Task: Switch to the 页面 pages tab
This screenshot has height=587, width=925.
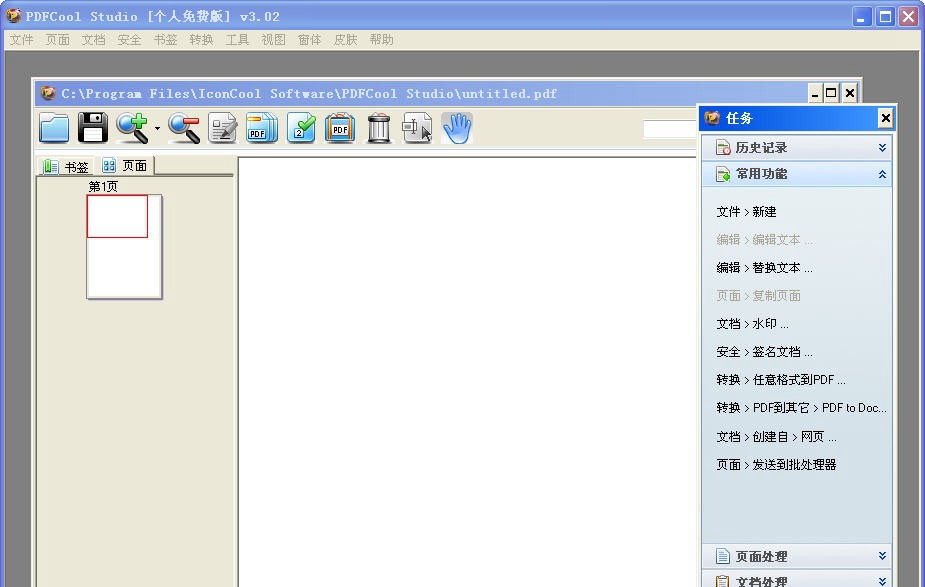Action: (124, 166)
